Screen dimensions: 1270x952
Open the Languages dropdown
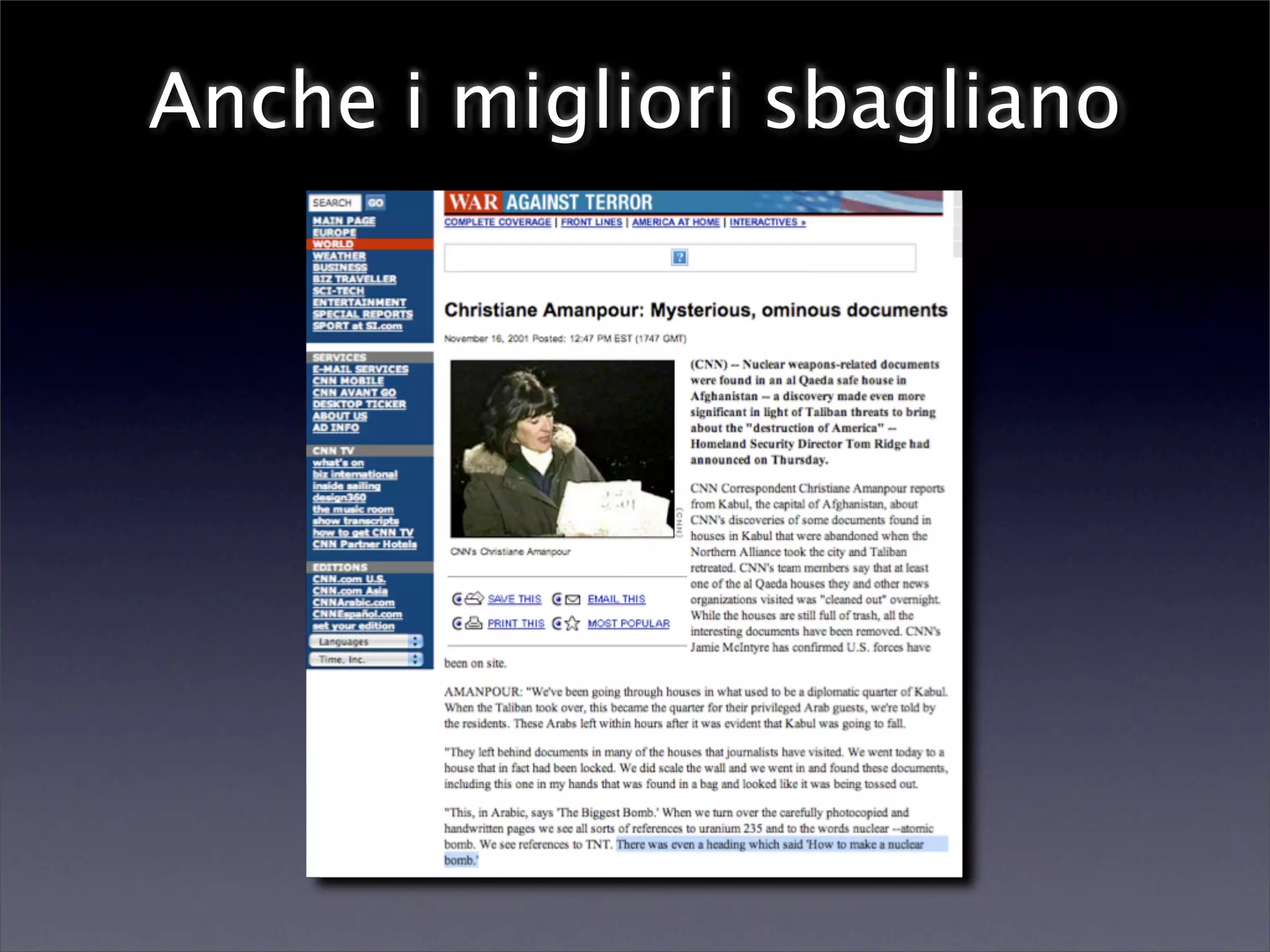[366, 641]
